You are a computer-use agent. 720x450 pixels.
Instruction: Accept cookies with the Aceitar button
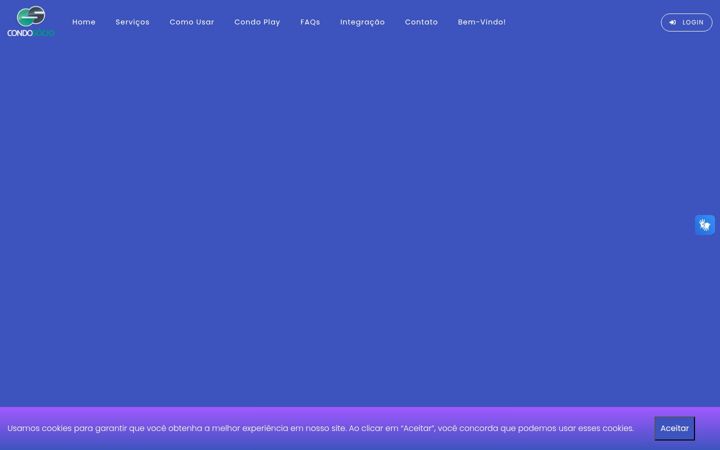point(675,428)
